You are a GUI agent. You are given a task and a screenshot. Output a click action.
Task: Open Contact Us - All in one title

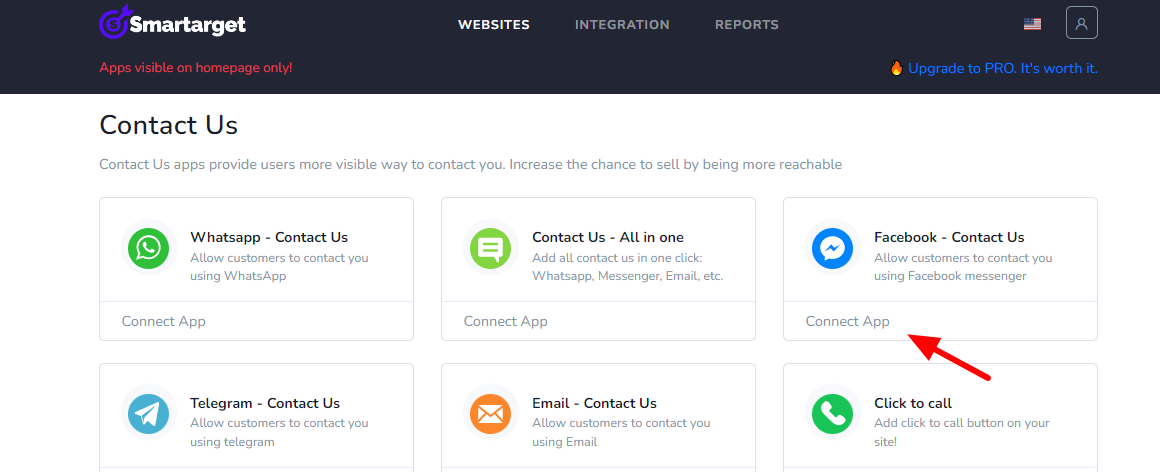tap(607, 237)
